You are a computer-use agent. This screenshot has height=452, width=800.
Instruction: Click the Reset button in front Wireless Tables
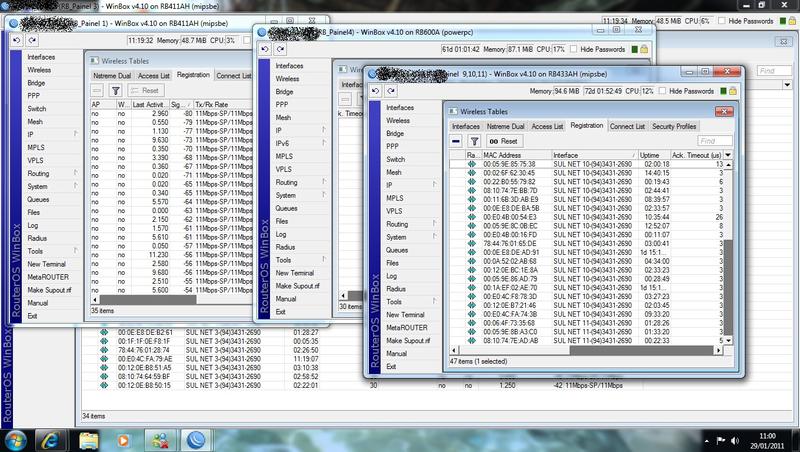coord(504,141)
